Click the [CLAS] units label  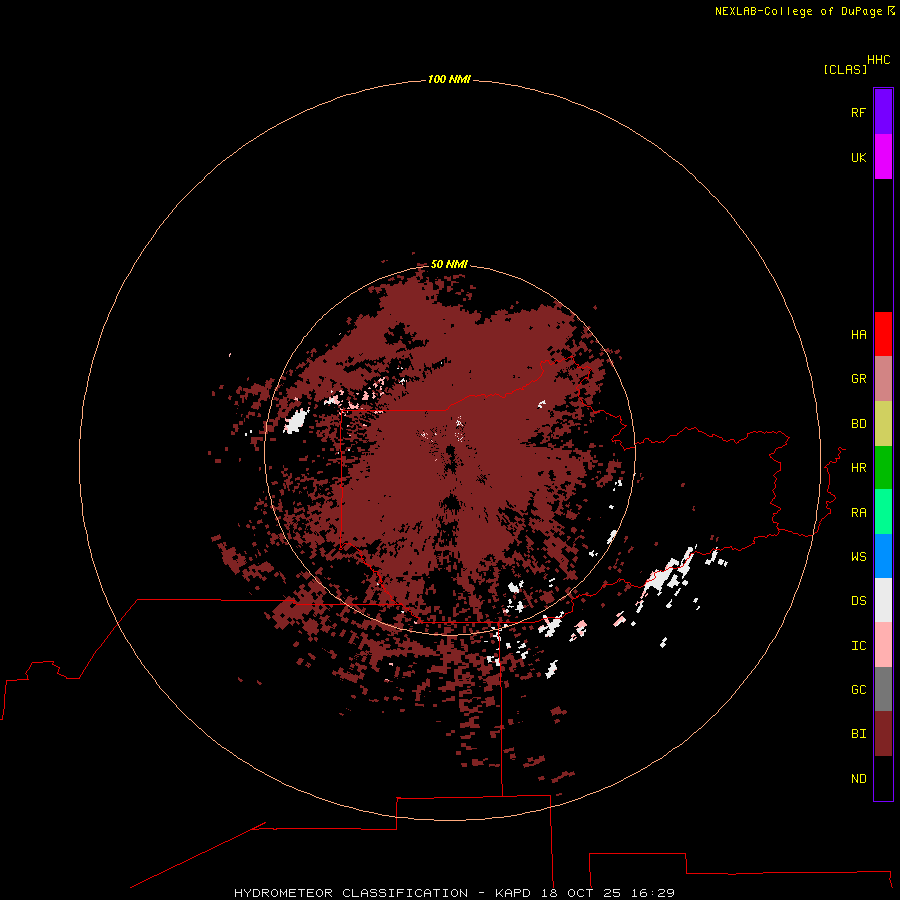click(x=845, y=69)
